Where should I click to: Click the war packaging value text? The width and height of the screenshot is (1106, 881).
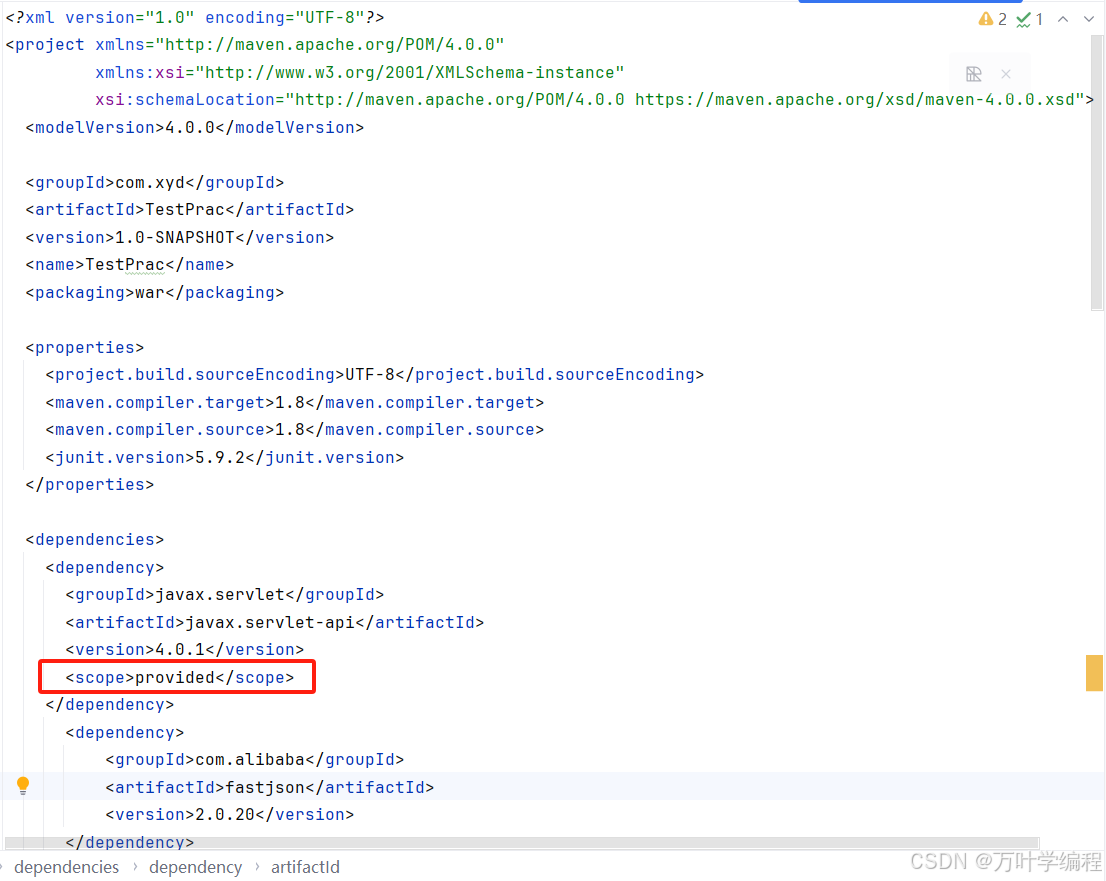point(149,292)
